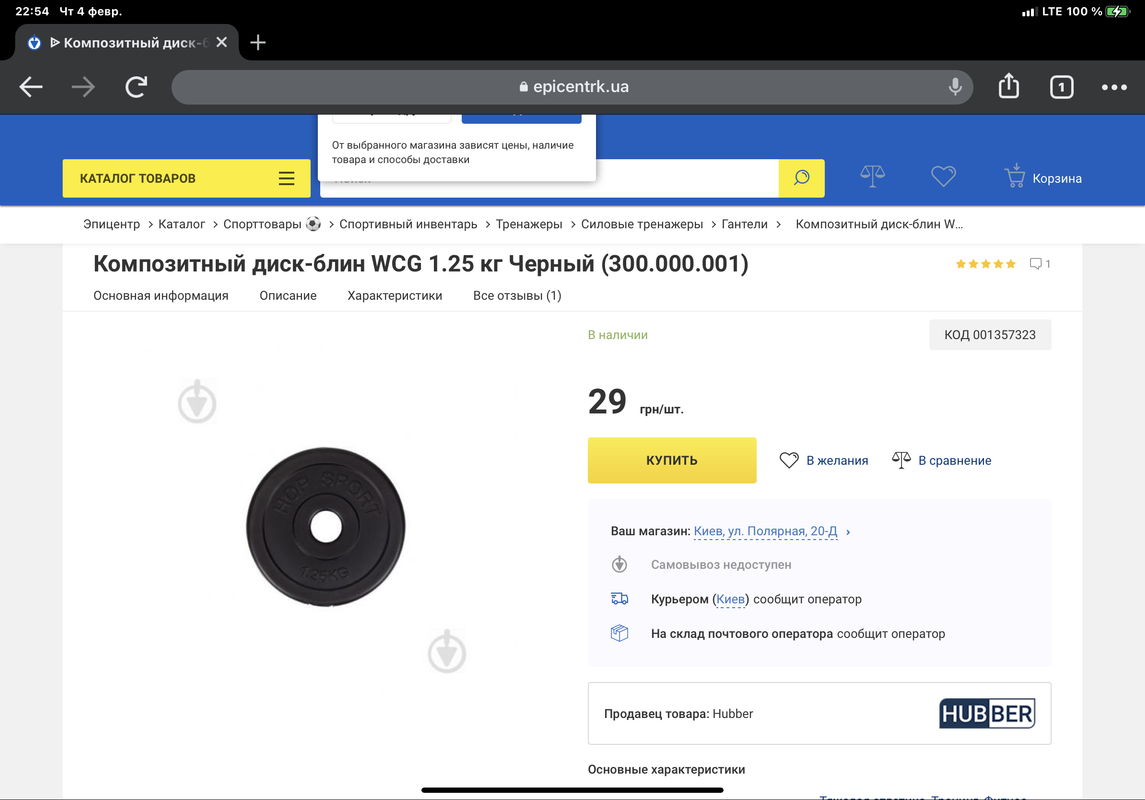Click the postal warehouse box icon
The image size is (1145, 800).
(x=619, y=634)
